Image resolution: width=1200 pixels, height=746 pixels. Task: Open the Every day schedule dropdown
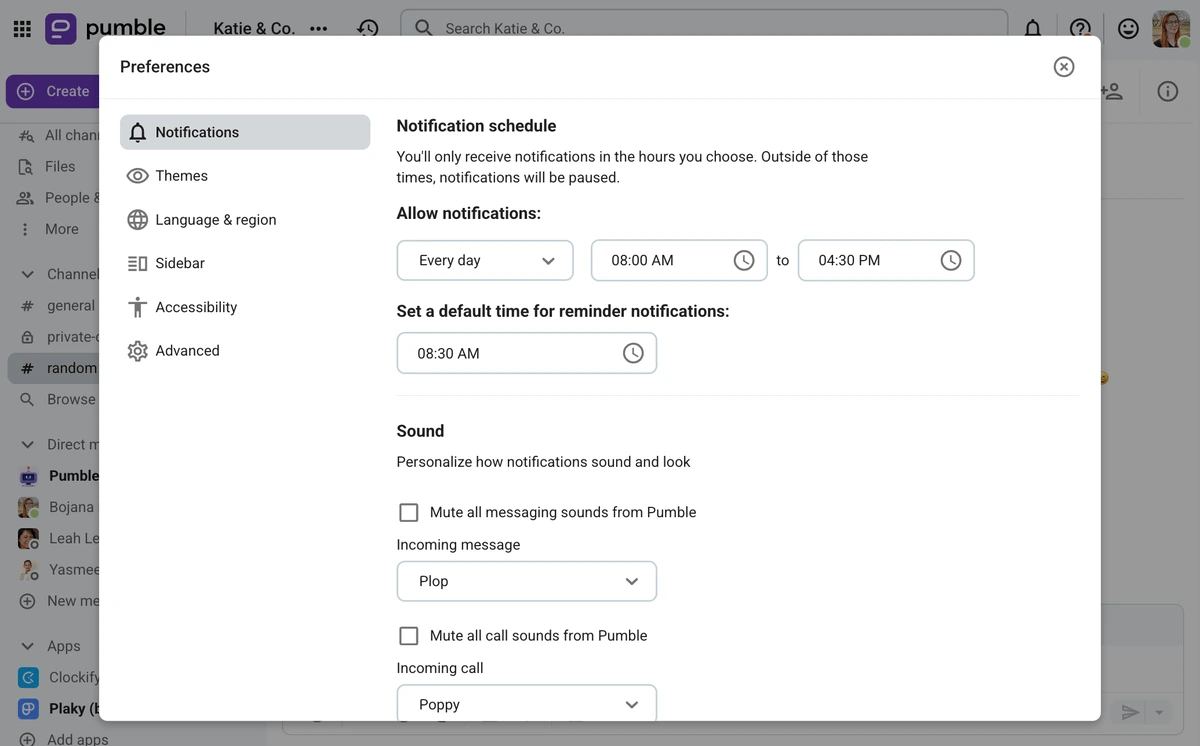tap(485, 259)
